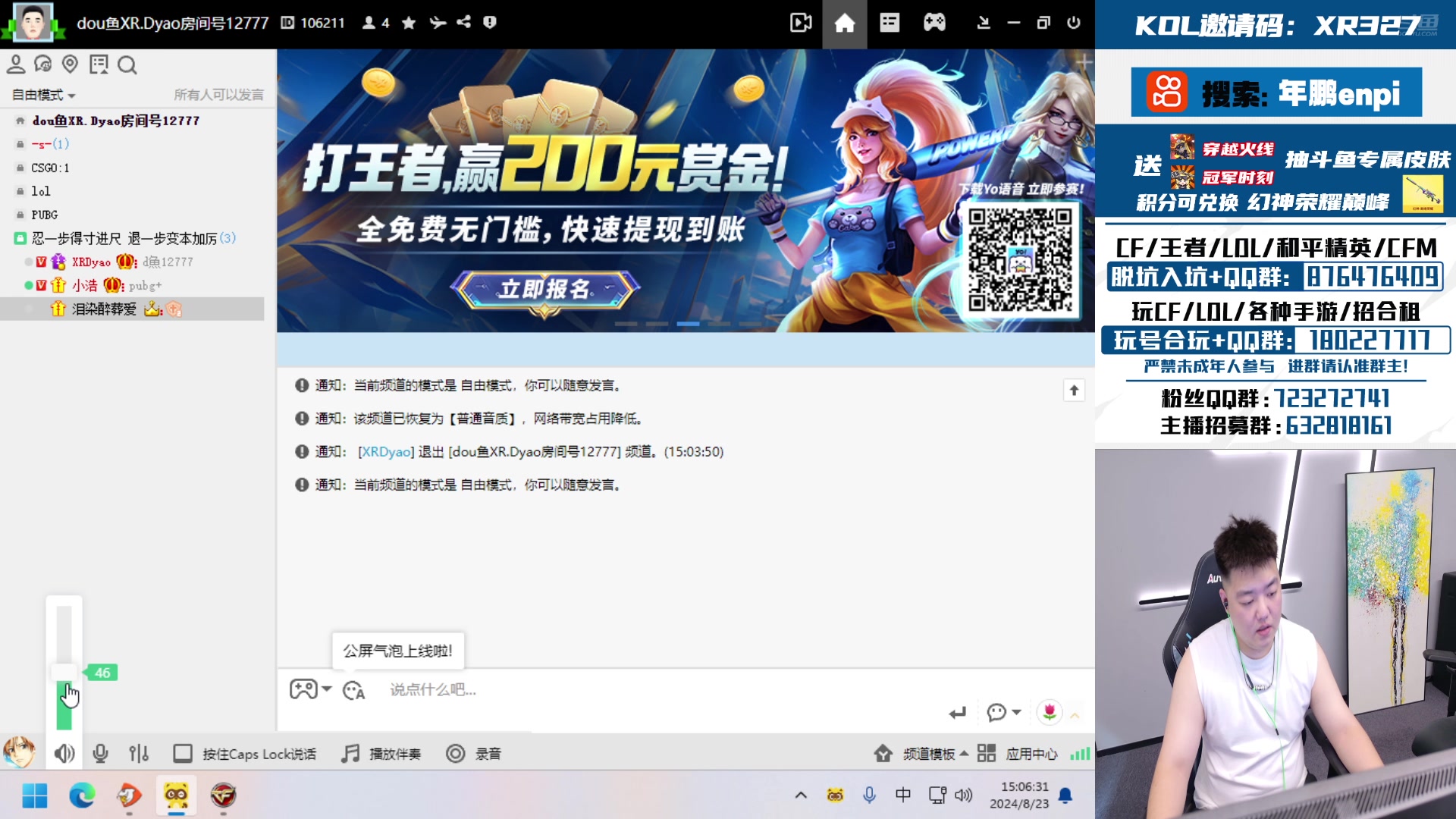Mute the speaker icon in bottom bar
The height and width of the screenshot is (819, 1456).
point(64,753)
